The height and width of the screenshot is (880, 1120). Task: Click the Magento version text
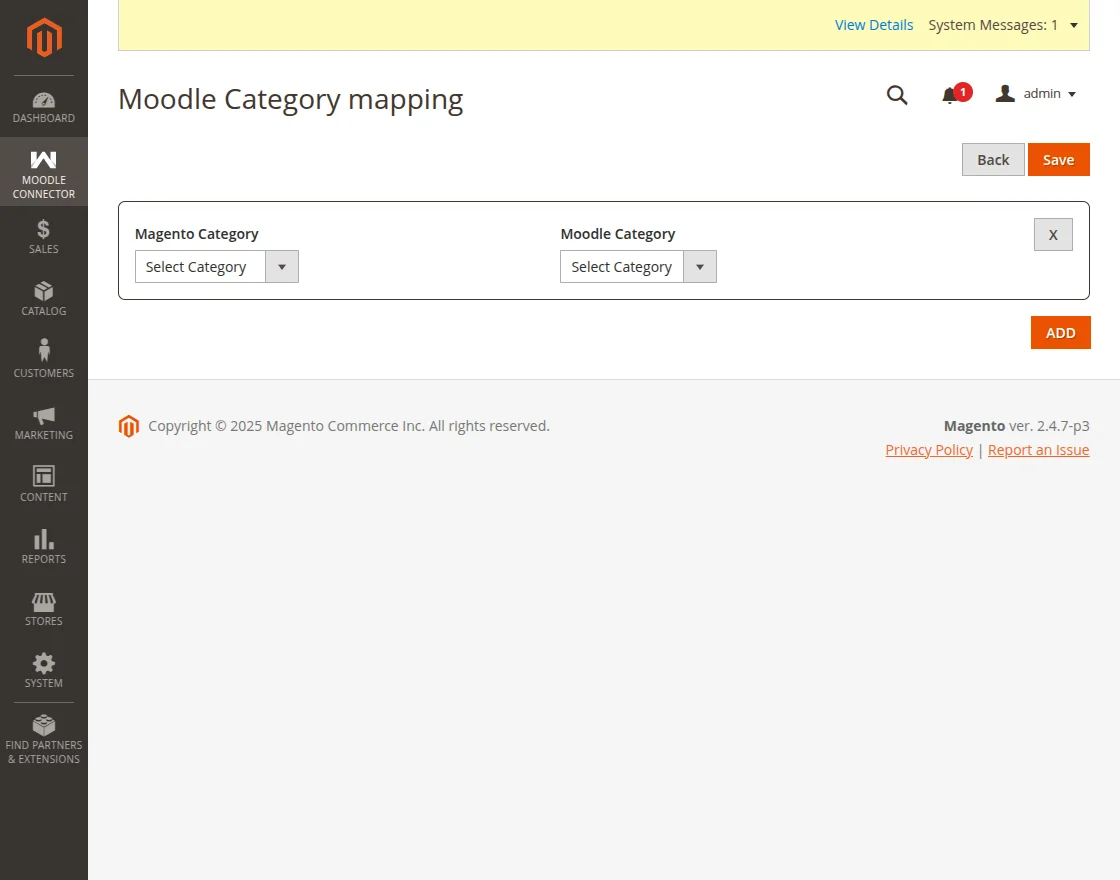(1016, 426)
